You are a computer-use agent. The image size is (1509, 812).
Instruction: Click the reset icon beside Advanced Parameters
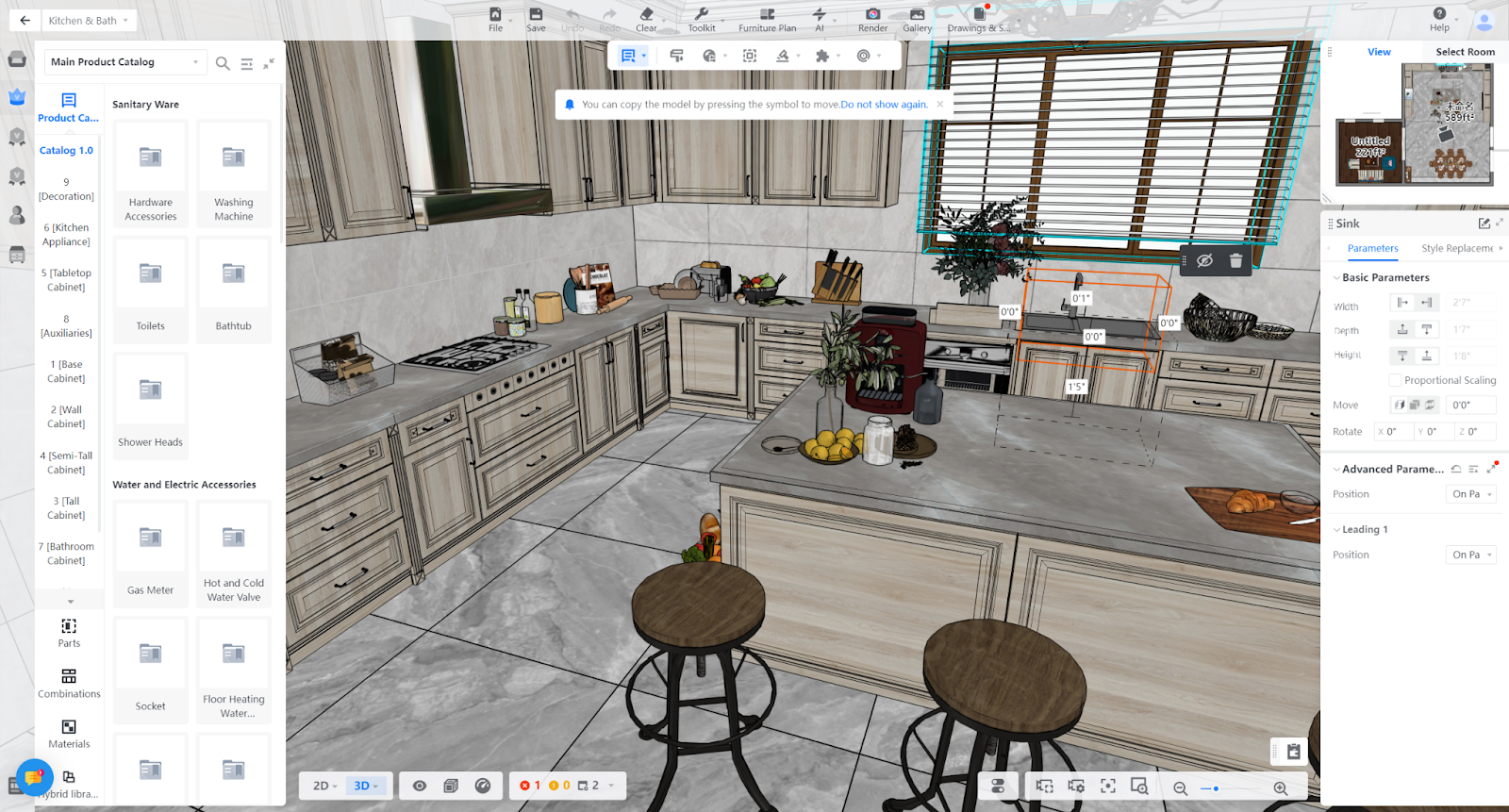point(1456,469)
